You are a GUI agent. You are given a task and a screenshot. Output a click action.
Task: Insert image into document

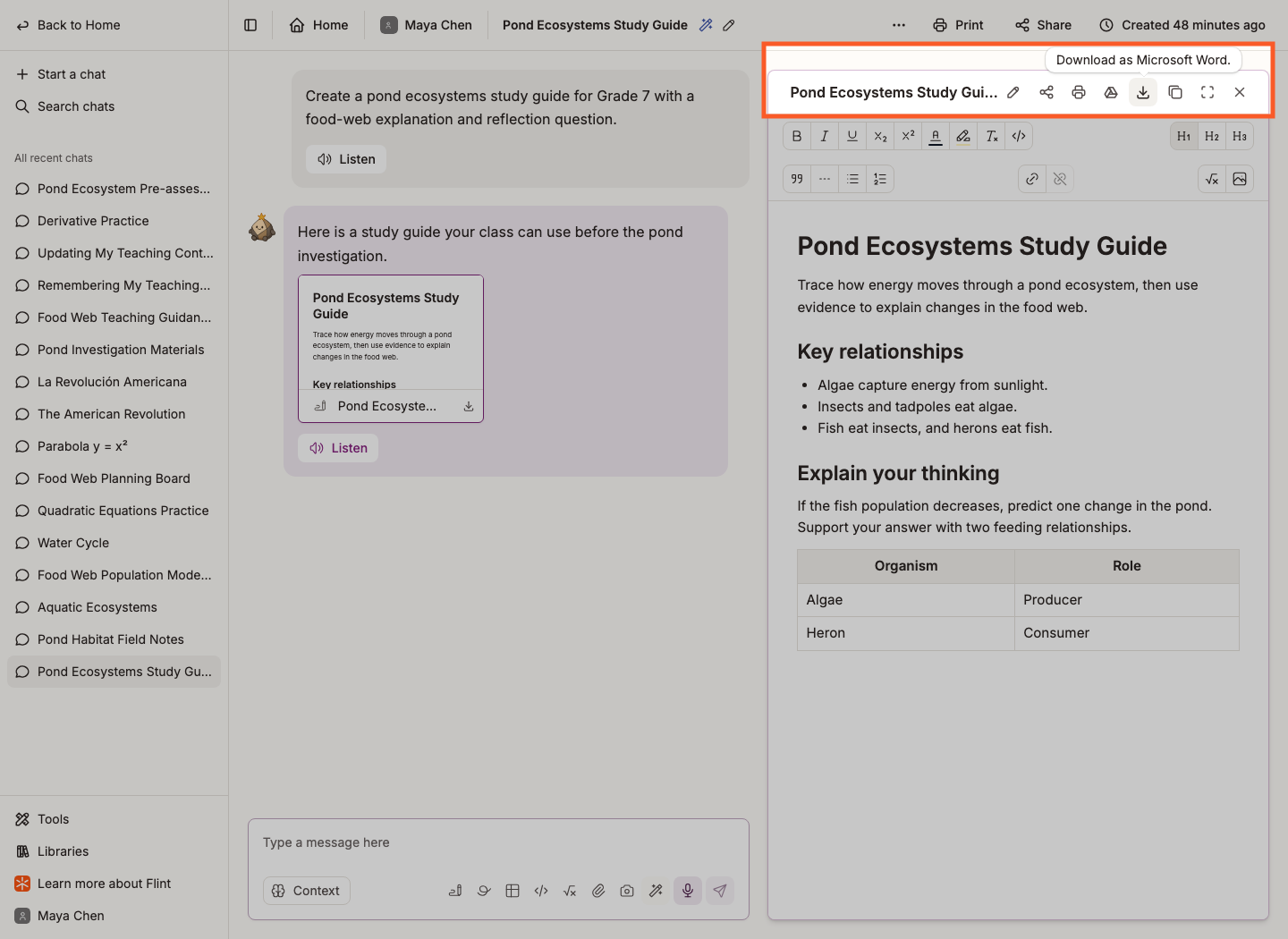(x=1240, y=179)
